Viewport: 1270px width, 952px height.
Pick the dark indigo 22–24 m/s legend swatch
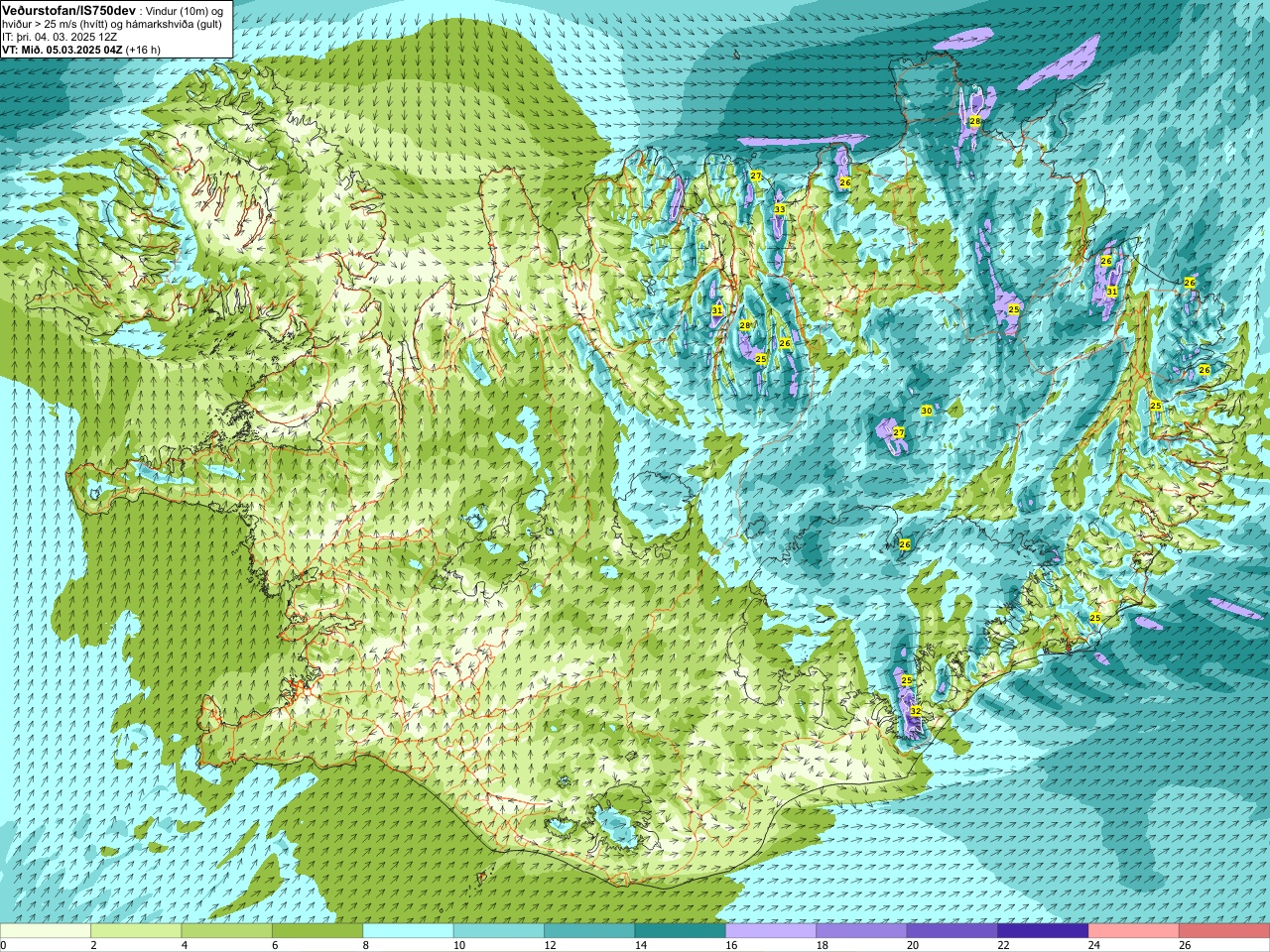click(1043, 931)
